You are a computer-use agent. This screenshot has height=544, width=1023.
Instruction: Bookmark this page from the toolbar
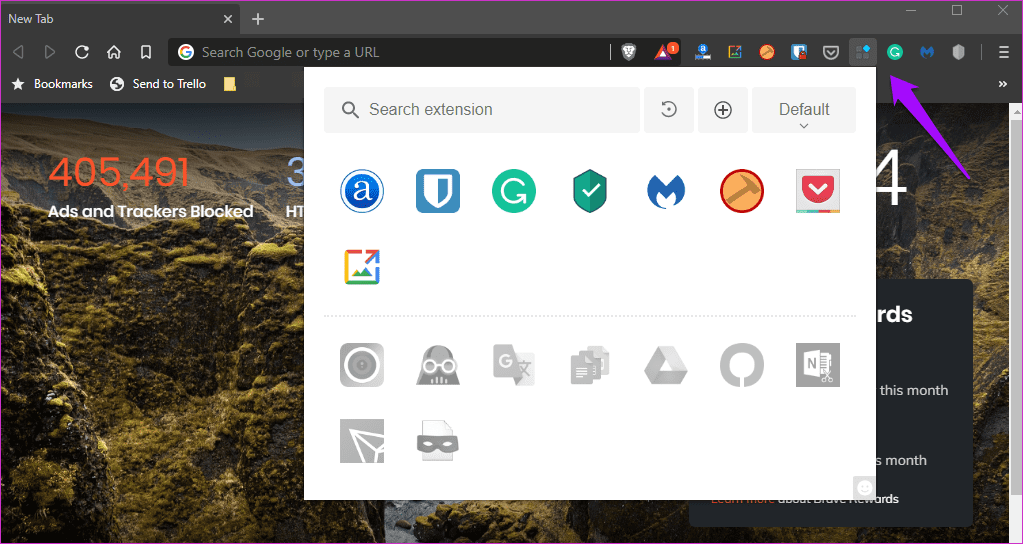tap(145, 52)
